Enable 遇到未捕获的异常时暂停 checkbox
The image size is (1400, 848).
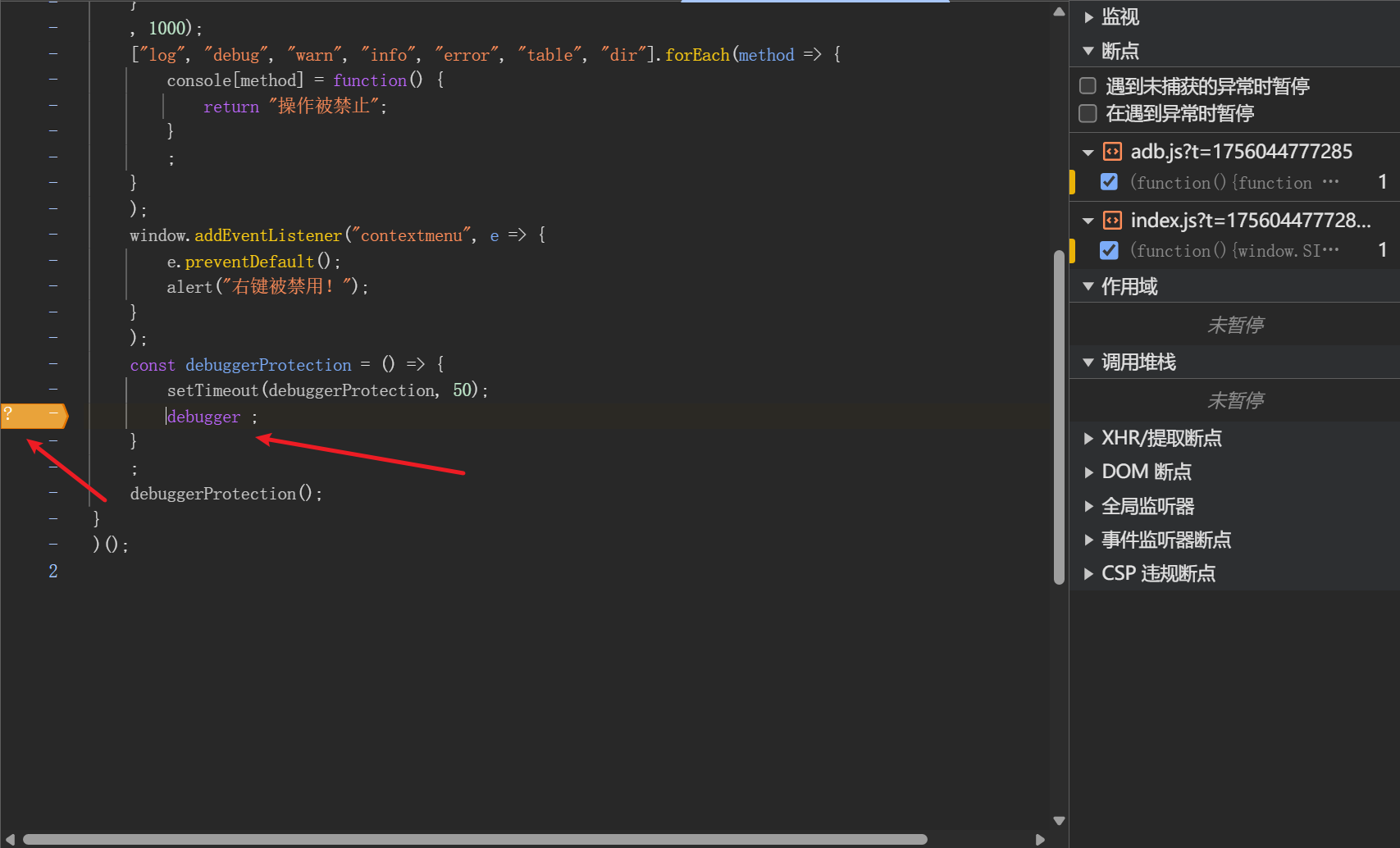[x=1088, y=86]
